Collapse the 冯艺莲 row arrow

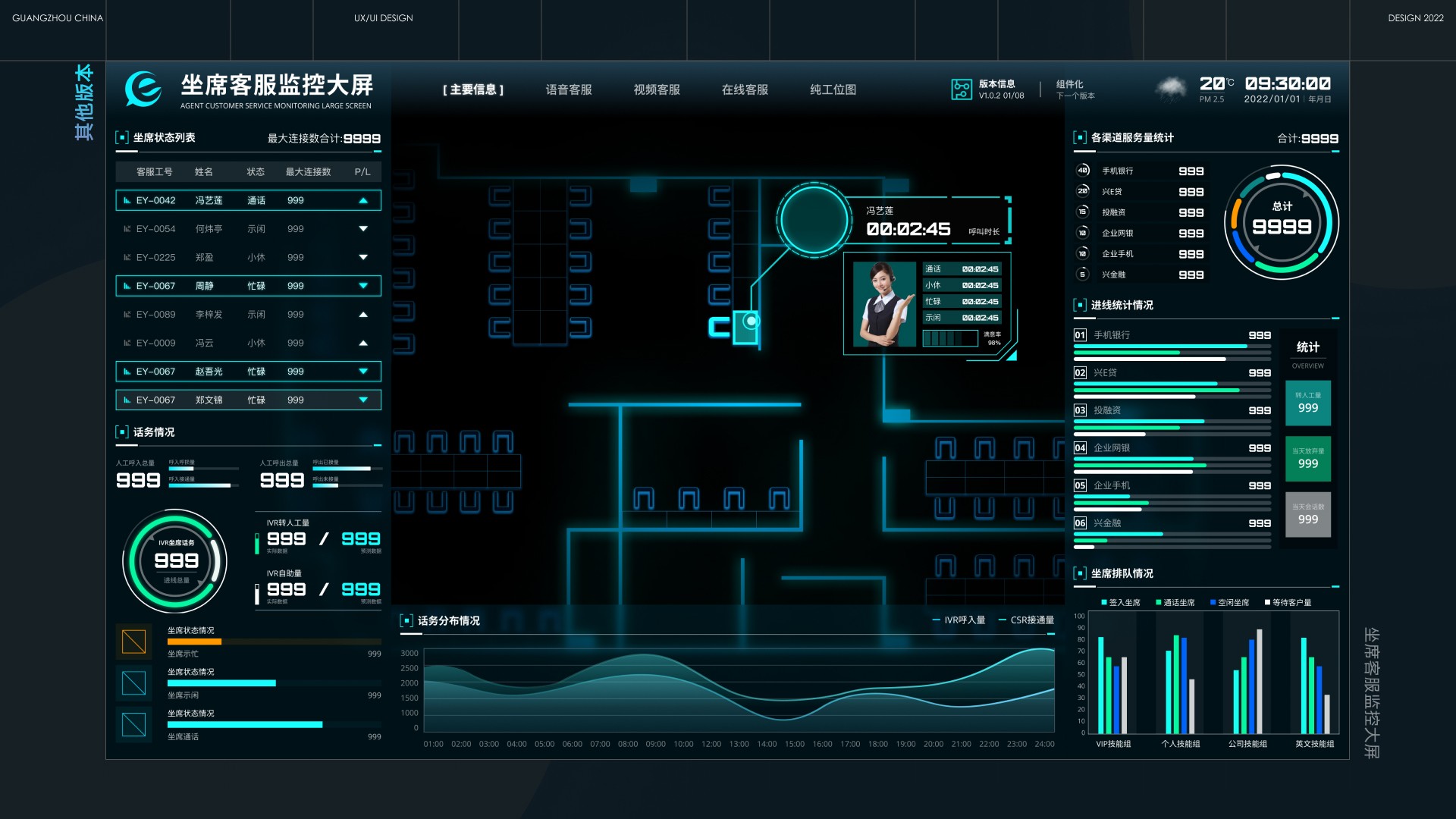click(363, 201)
